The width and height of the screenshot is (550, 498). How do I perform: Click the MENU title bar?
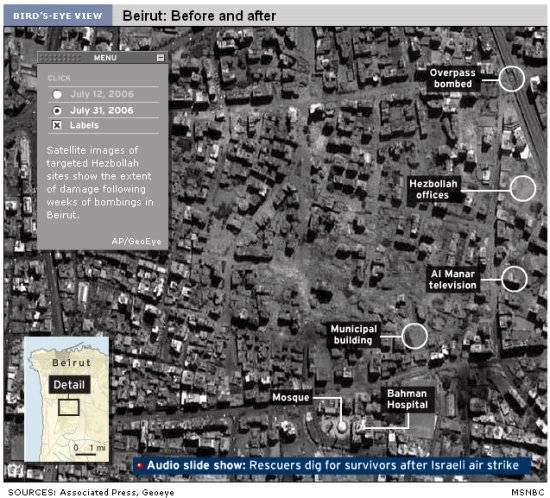tap(102, 58)
